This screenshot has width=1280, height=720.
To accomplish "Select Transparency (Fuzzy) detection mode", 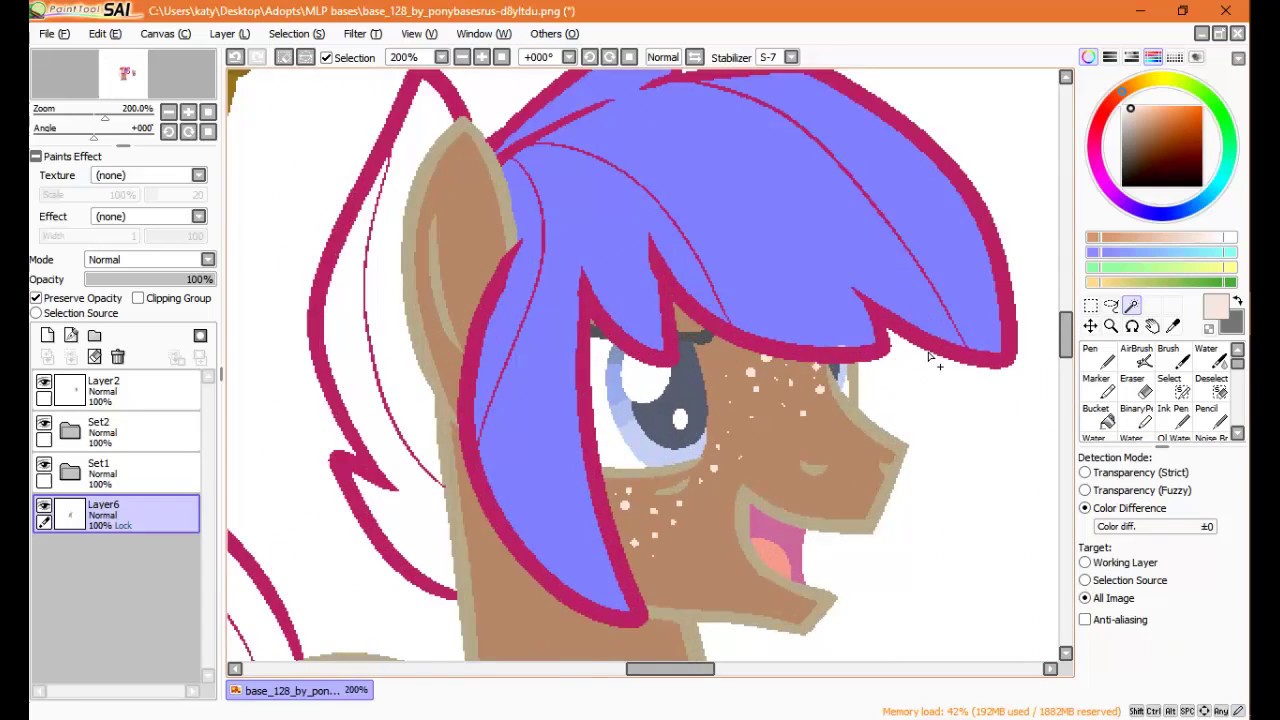I will [1085, 490].
